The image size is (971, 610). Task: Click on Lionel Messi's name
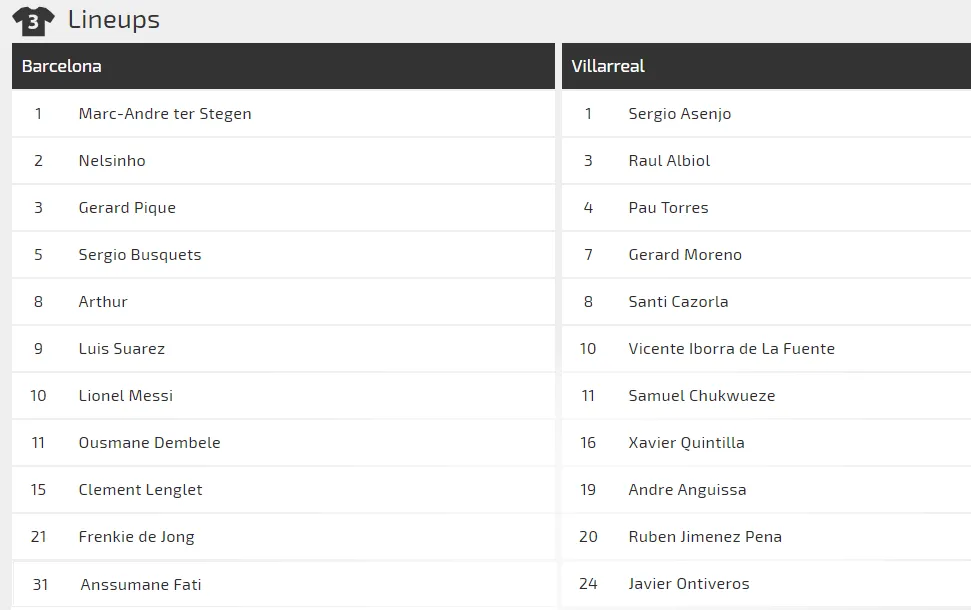126,396
